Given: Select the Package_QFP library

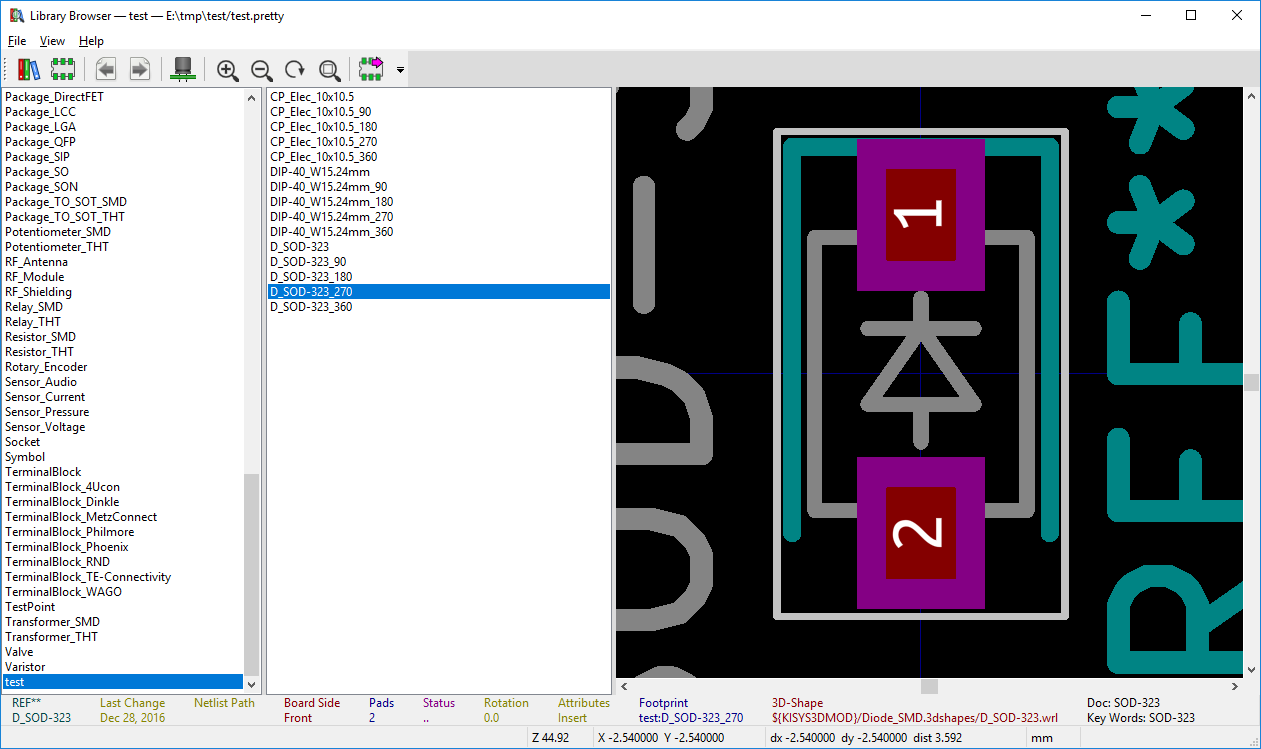Looking at the screenshot, I should coord(40,142).
